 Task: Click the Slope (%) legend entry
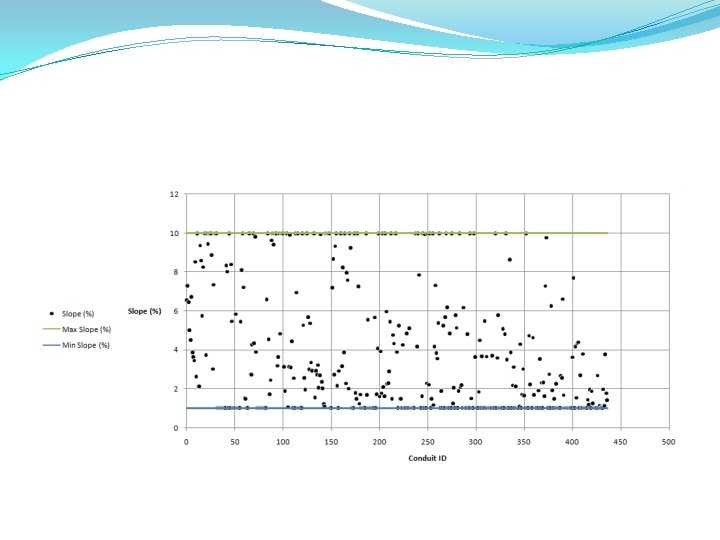(x=71, y=314)
